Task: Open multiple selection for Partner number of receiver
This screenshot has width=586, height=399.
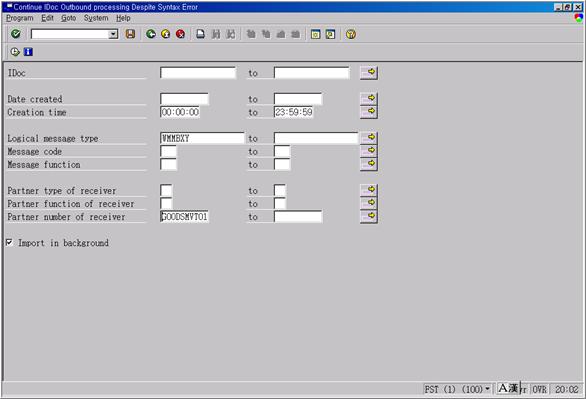Action: 369,217
